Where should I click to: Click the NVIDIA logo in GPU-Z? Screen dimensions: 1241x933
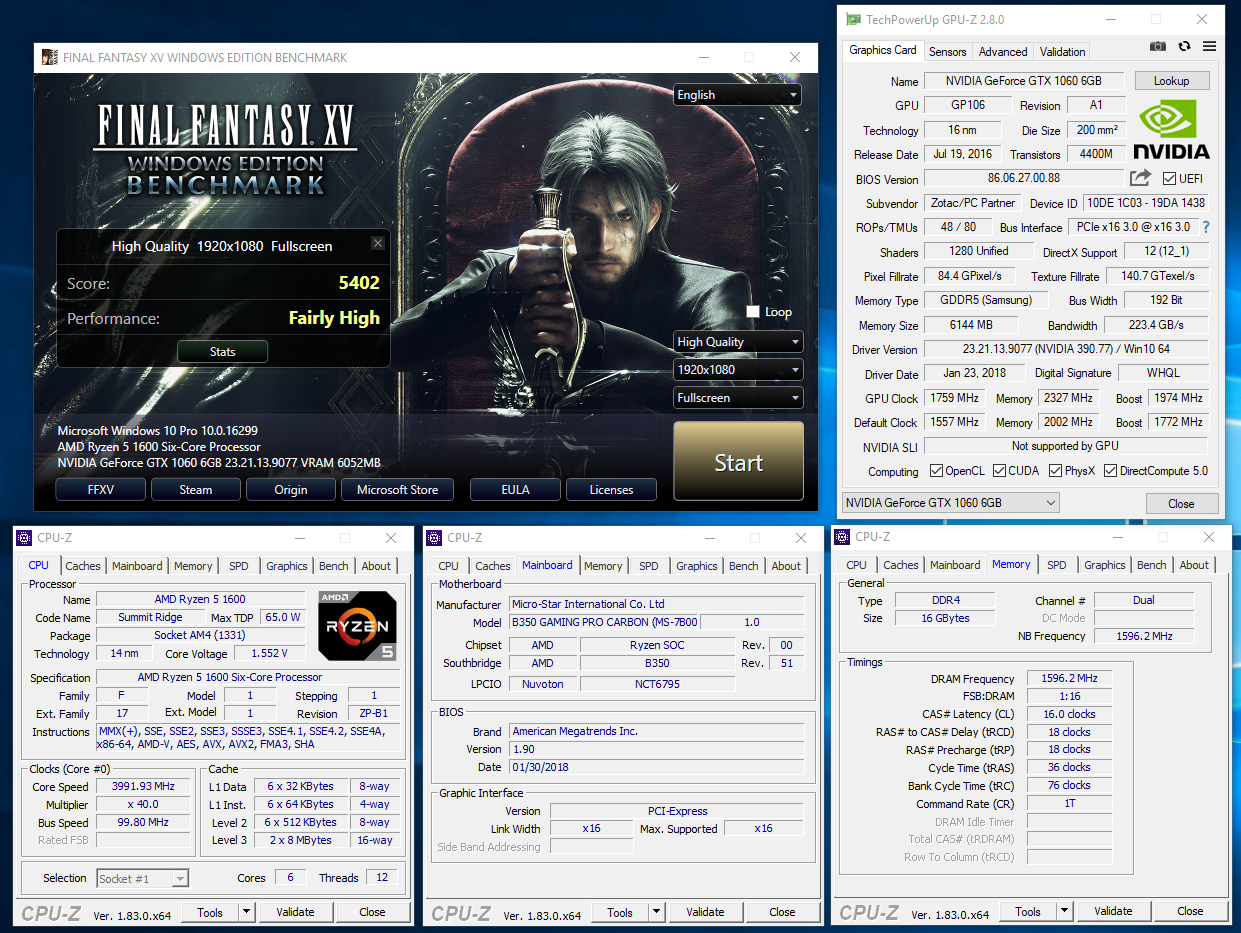[1171, 130]
